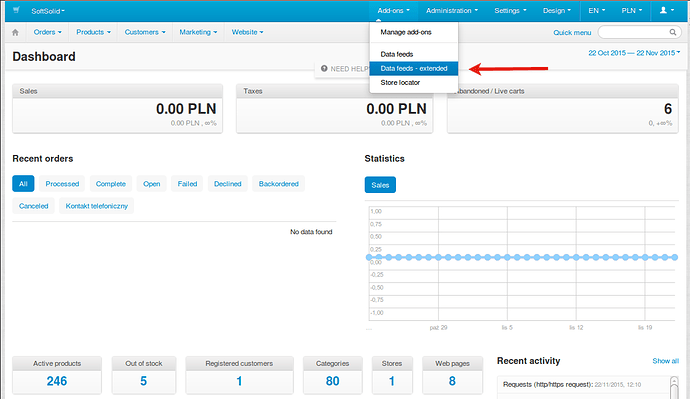690x399 pixels.
Task: Click the Live carts value 6
Action: (668, 109)
